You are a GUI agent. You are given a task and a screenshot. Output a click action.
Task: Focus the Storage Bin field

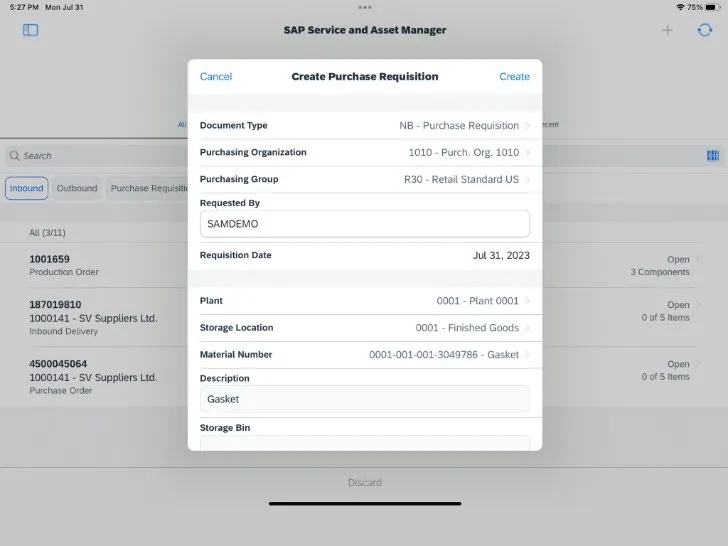coord(365,443)
